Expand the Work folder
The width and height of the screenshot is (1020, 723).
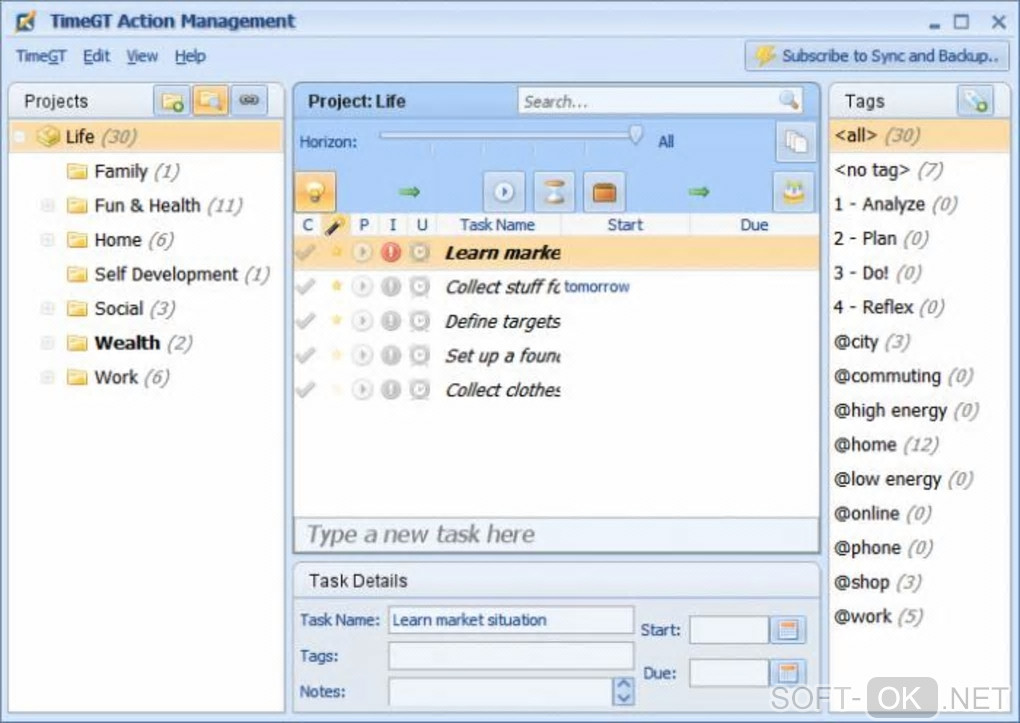coord(47,377)
